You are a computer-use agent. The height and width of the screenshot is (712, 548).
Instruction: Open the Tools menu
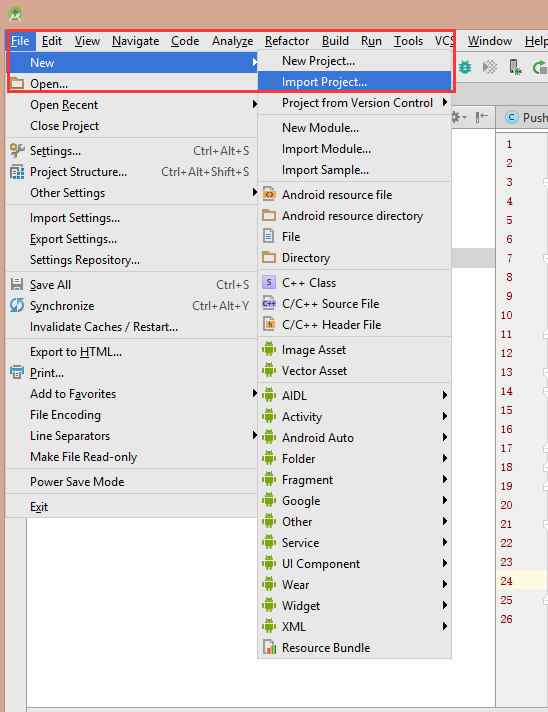pos(408,41)
